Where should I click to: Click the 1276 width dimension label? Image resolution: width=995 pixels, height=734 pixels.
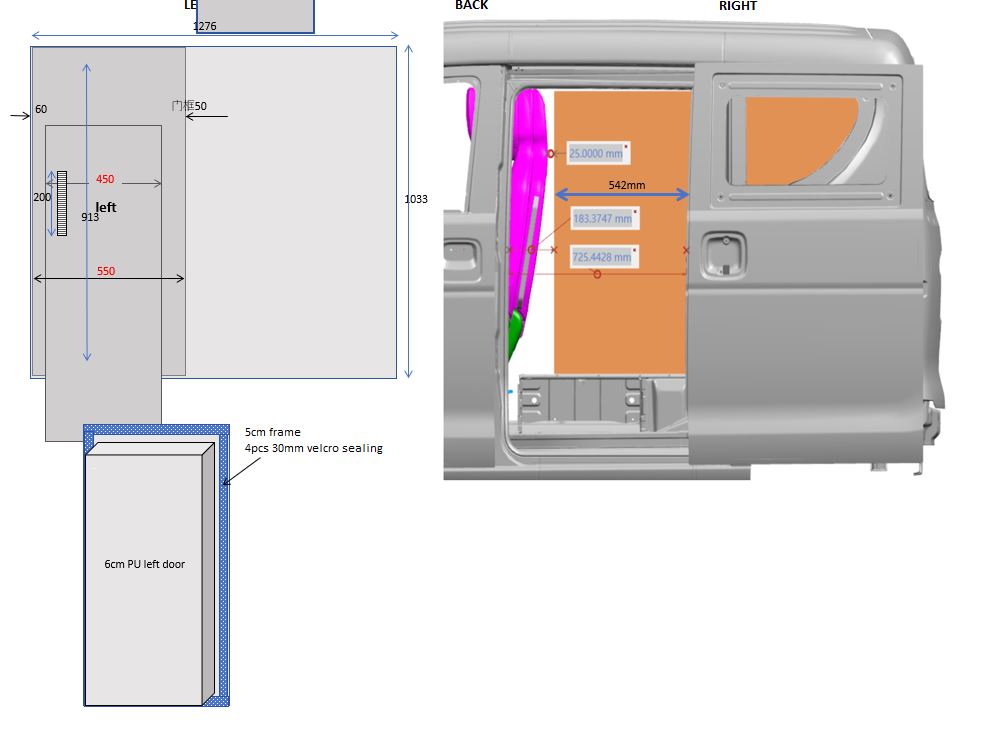204,26
